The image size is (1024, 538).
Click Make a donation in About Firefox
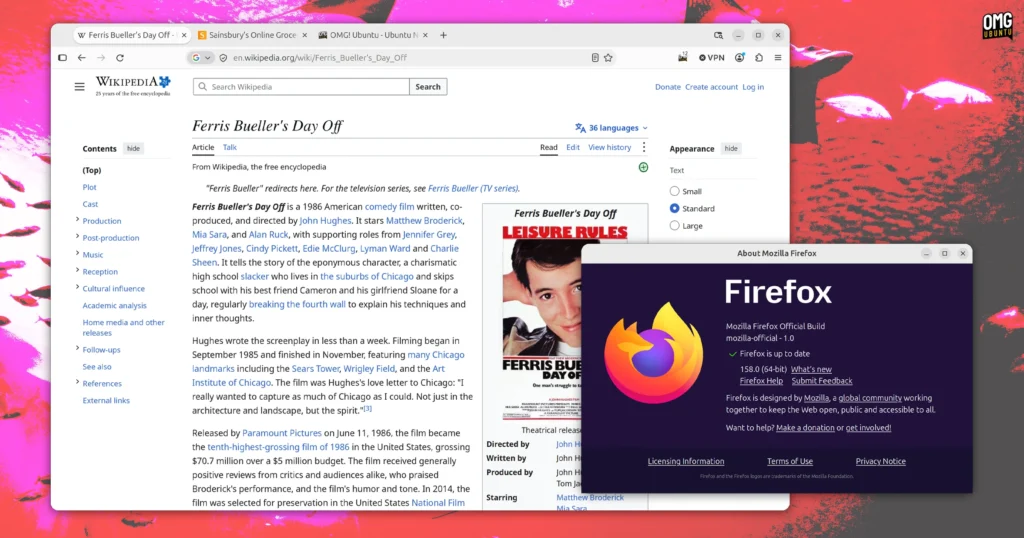805,428
